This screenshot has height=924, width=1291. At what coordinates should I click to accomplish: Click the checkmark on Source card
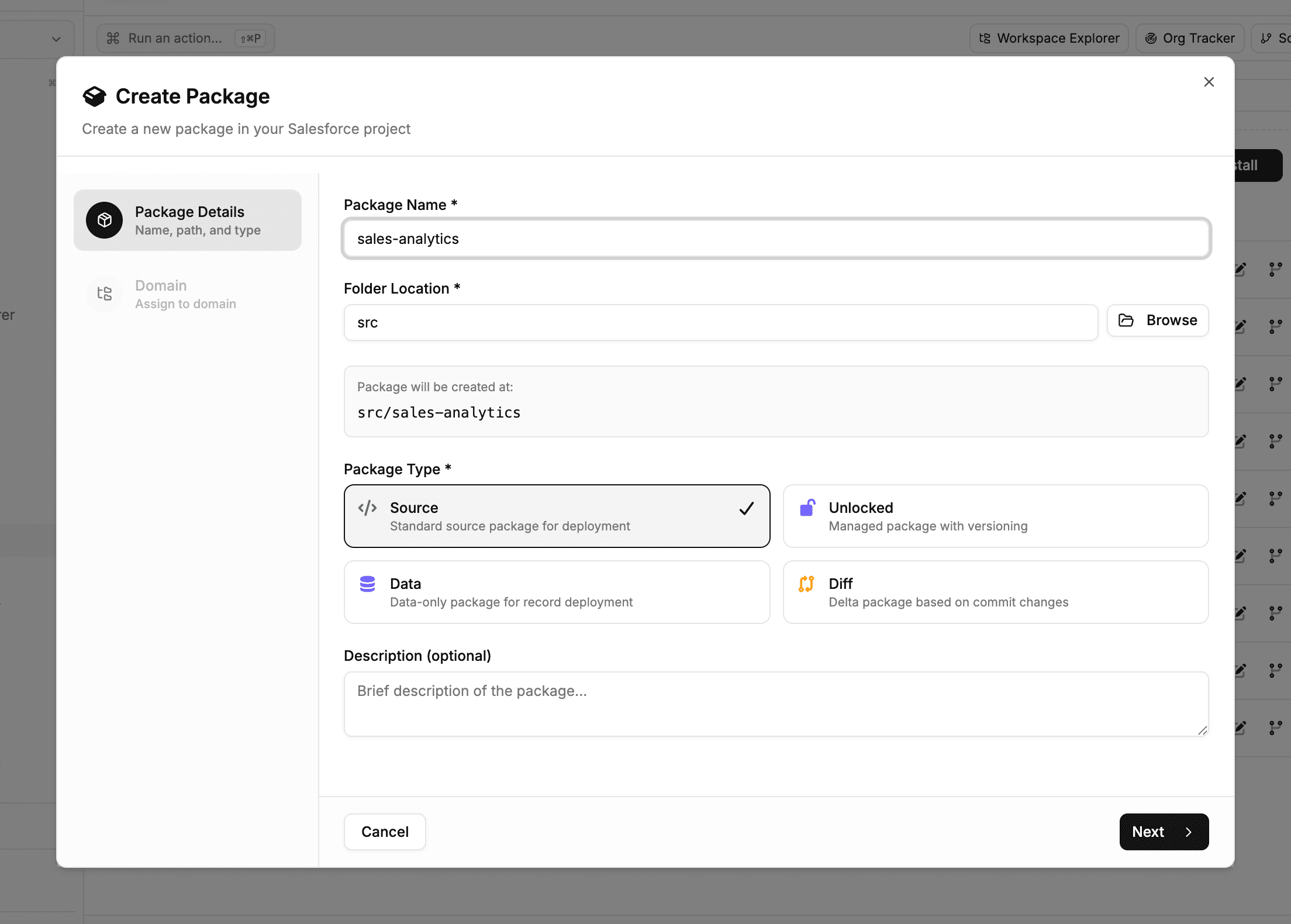click(746, 508)
